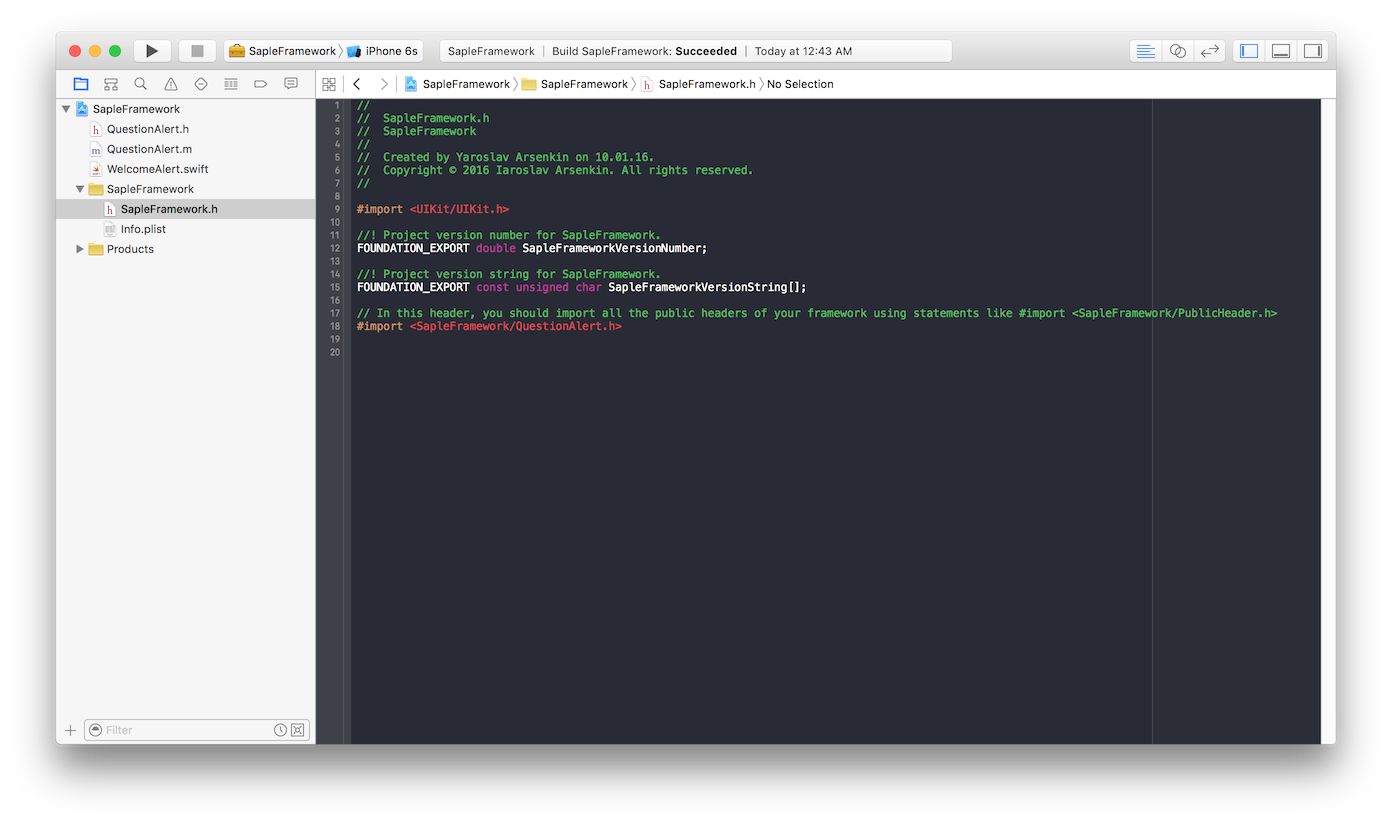Select Info.plist in the navigator

coord(186,229)
